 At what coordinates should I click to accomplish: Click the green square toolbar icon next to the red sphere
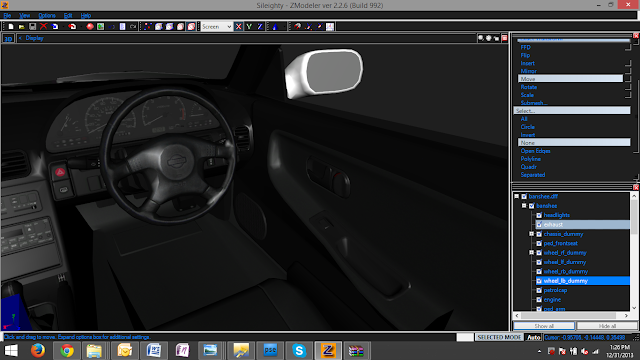click(x=100, y=27)
